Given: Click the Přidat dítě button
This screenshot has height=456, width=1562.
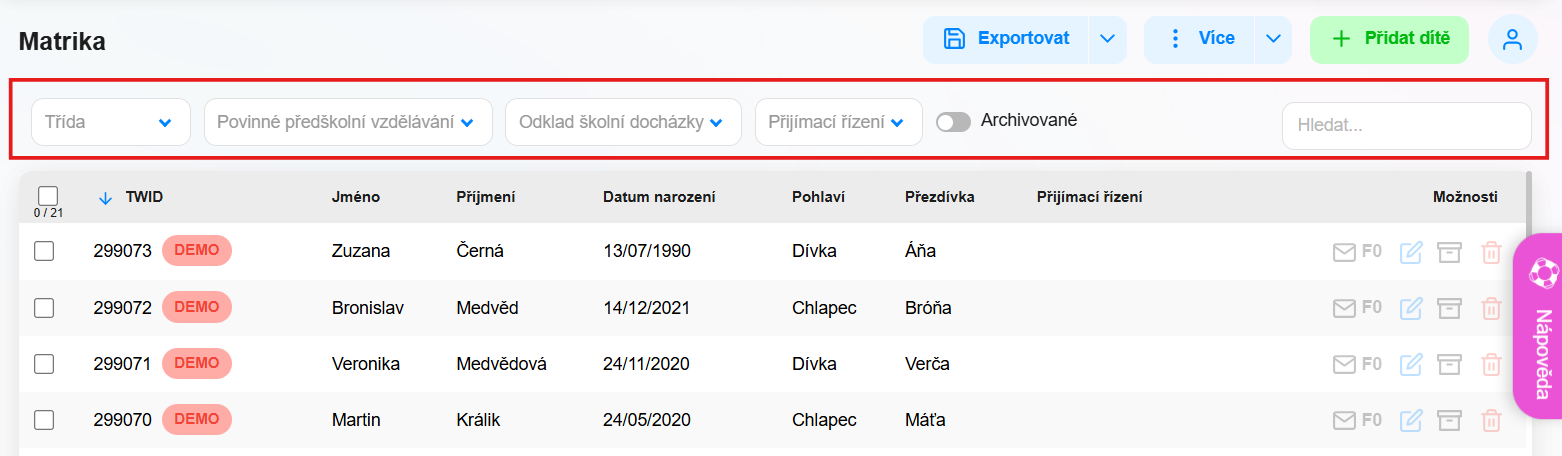Looking at the screenshot, I should tap(1389, 39).
